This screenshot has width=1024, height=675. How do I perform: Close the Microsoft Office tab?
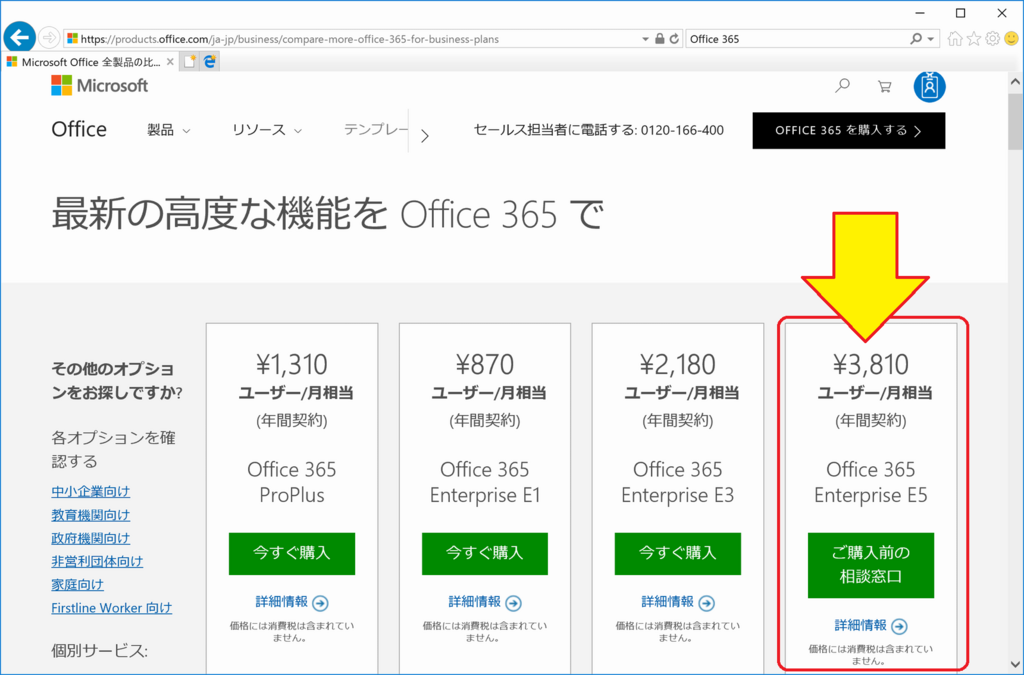(x=170, y=61)
